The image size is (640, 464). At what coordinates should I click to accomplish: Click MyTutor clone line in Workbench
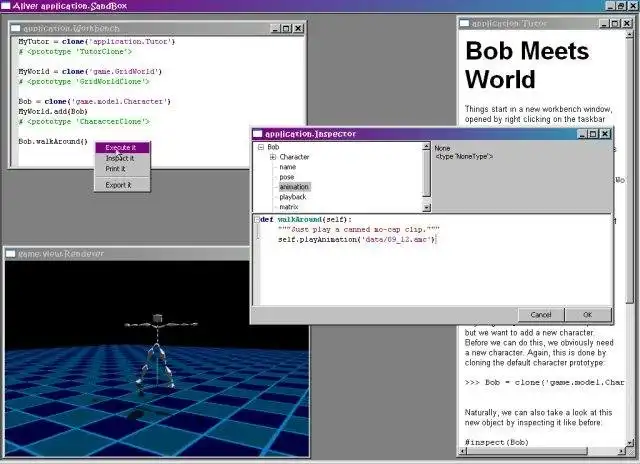point(97,42)
